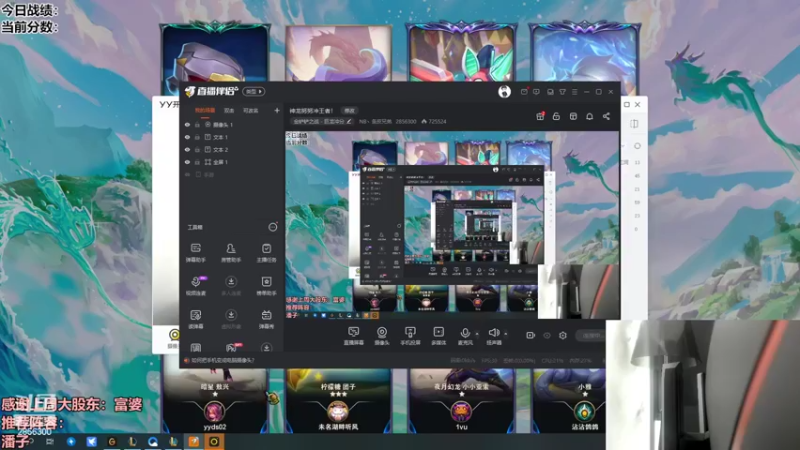The width and height of the screenshot is (800, 450).
Task: Add a 手机投屏 phone cast source
Action: point(410,336)
